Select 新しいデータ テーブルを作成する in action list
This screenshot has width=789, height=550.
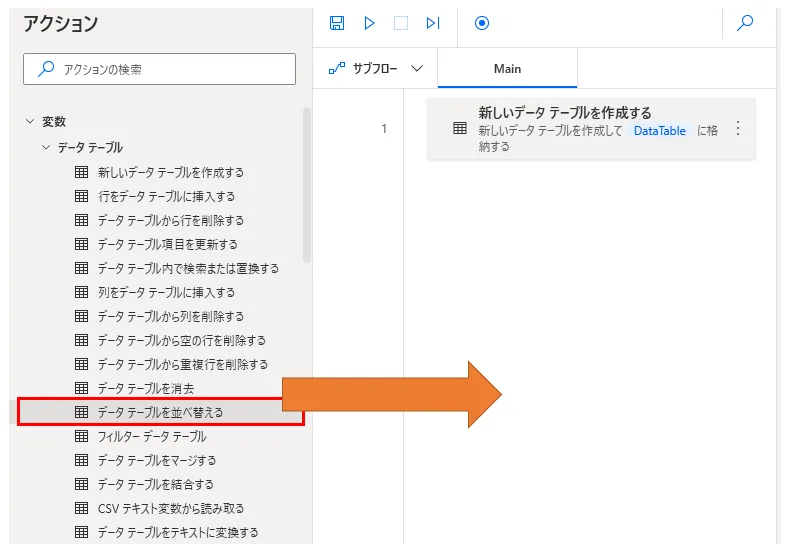(x=170, y=172)
